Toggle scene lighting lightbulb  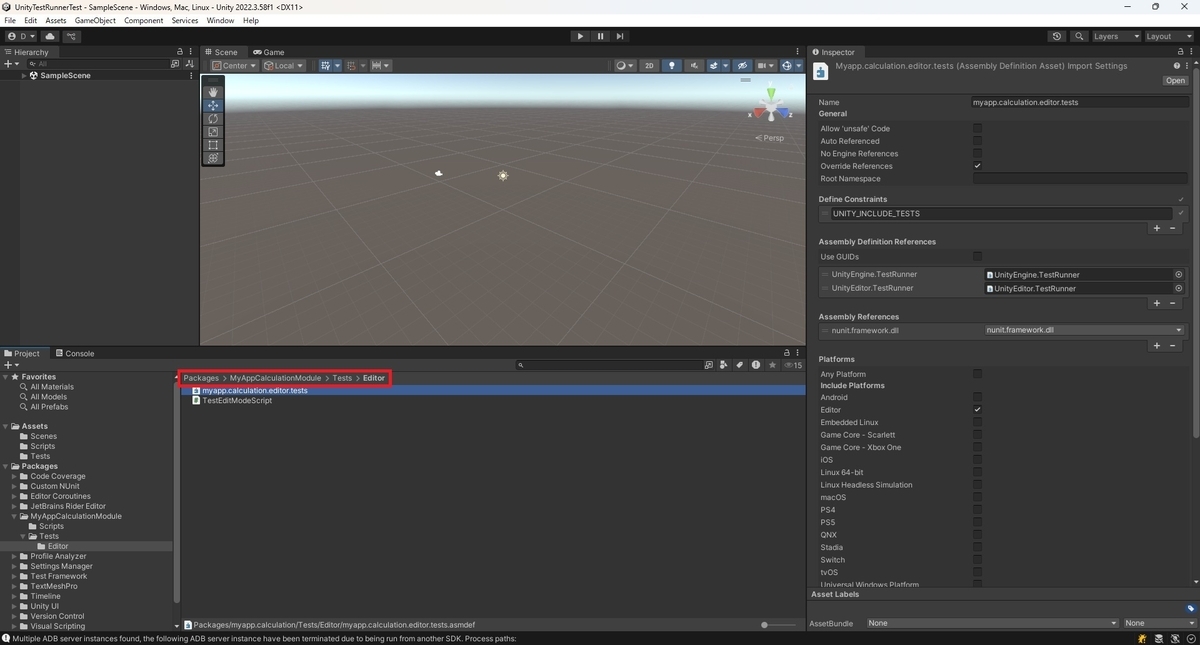[672, 66]
